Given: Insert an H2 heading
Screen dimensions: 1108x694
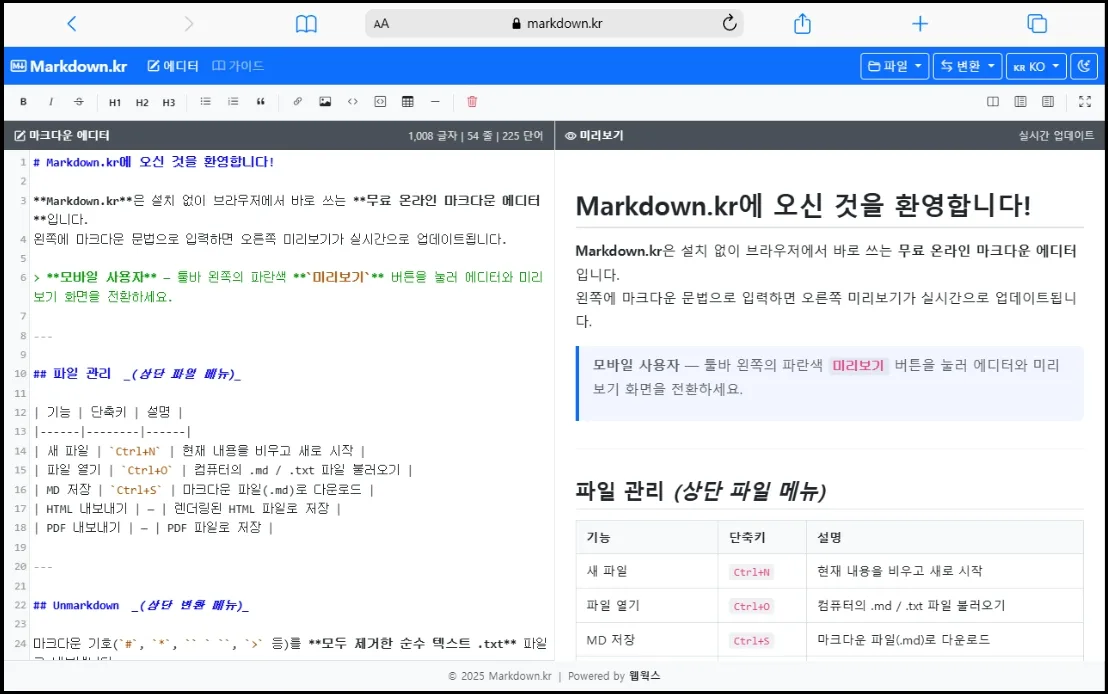Looking at the screenshot, I should pyautogui.click(x=142, y=102).
